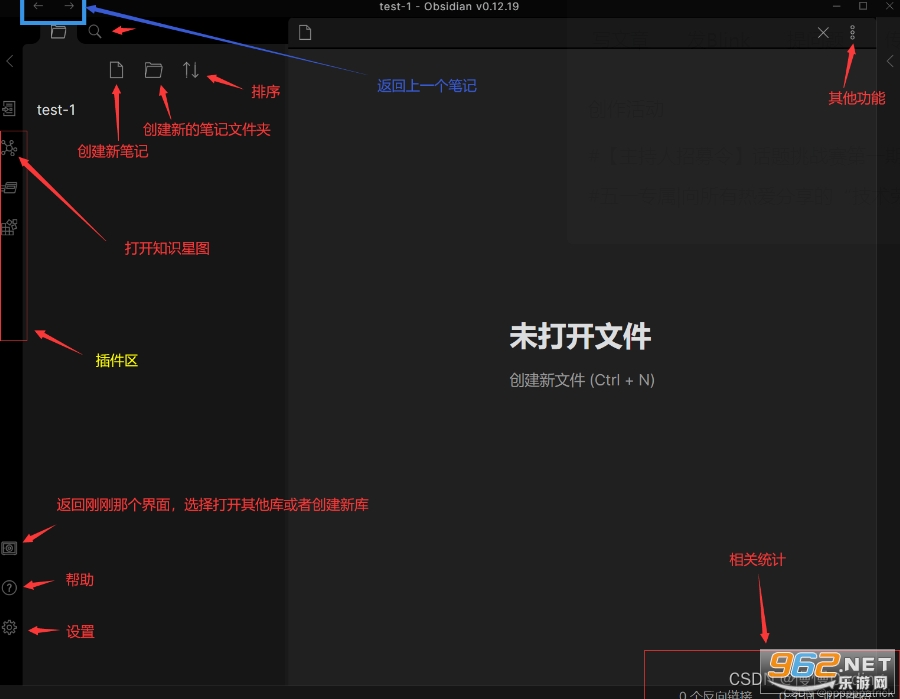This screenshot has height=699, width=900.
Task: Click the cards icon below the graph view
Action: click(x=9, y=188)
